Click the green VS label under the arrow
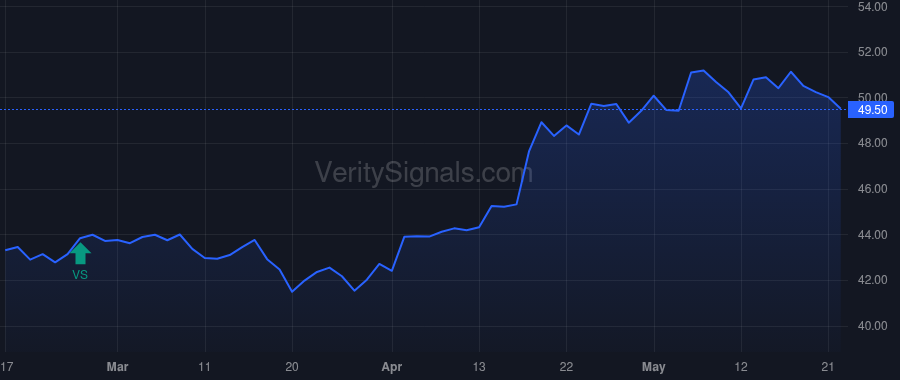Viewport: 900px width, 380px height. 80,275
